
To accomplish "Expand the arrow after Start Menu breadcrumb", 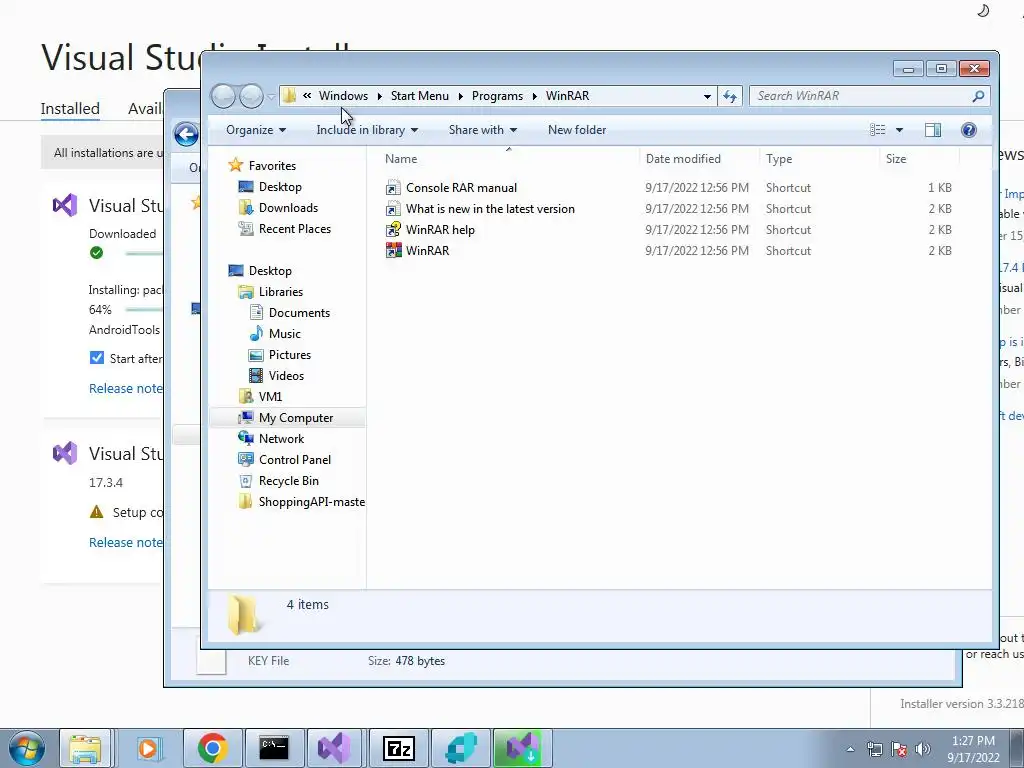I will pos(460,96).
